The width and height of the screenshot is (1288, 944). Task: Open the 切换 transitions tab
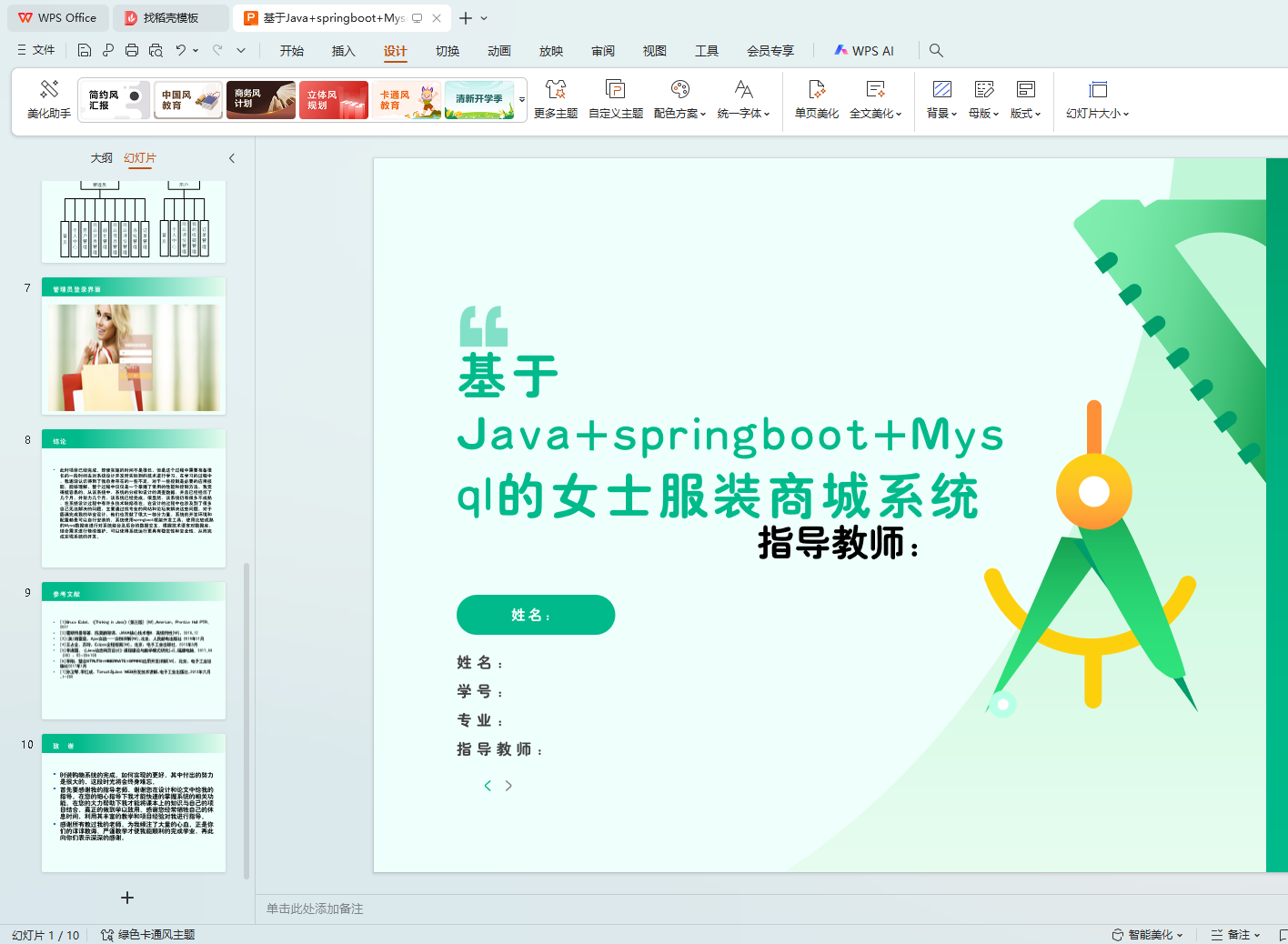pos(448,51)
